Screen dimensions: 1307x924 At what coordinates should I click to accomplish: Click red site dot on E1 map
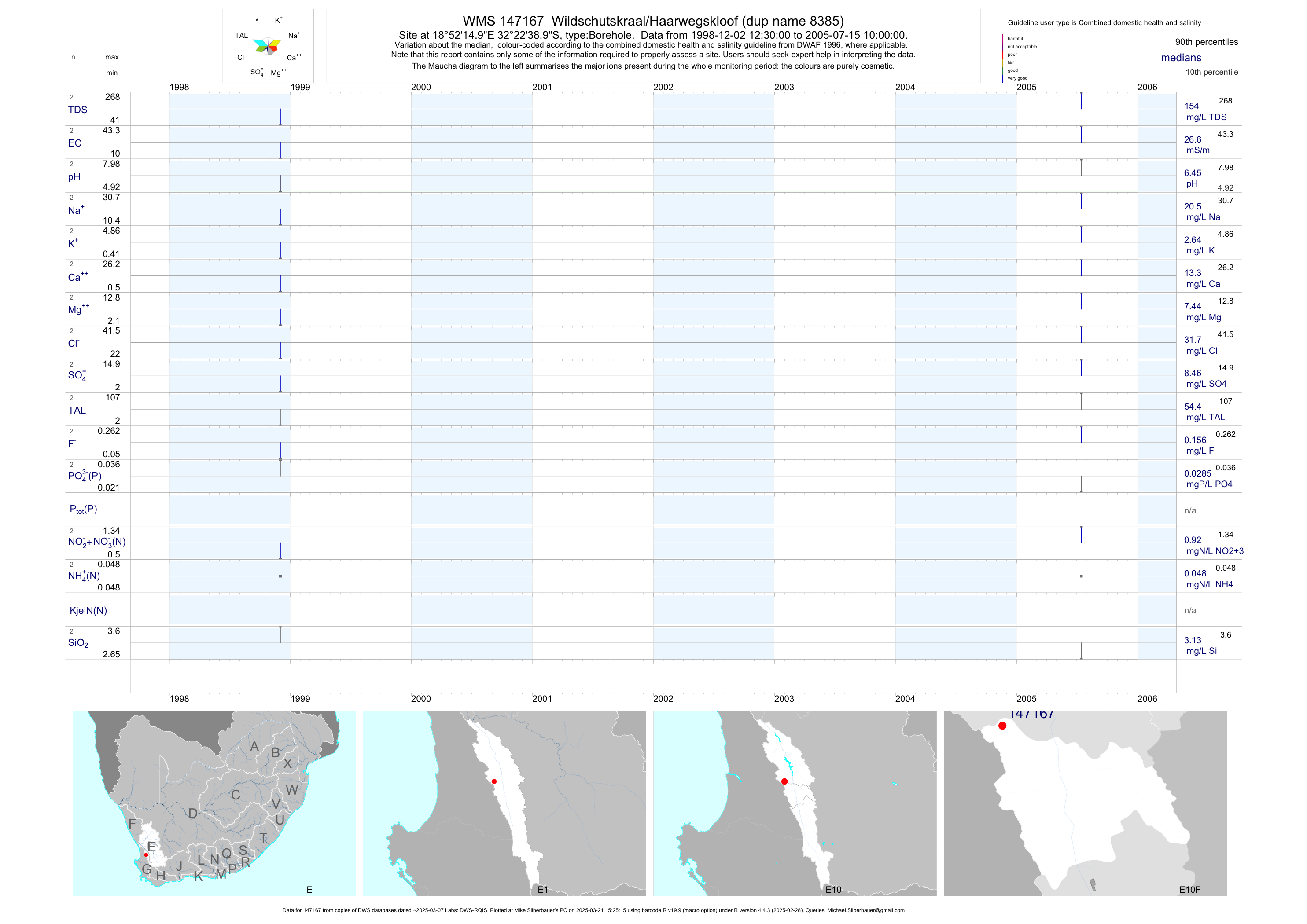pyautogui.click(x=494, y=781)
